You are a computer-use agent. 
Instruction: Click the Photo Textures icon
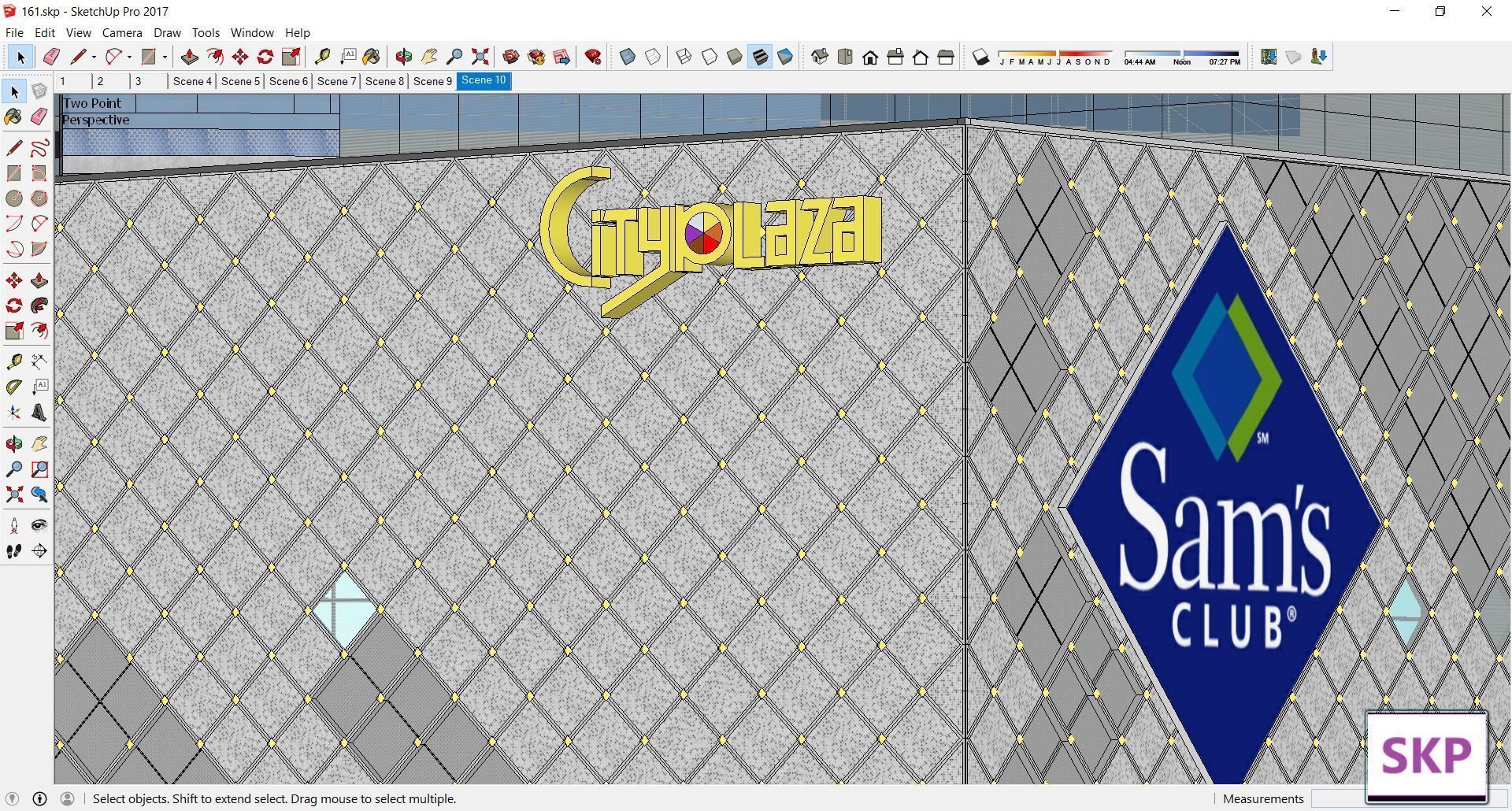[x=1319, y=57]
